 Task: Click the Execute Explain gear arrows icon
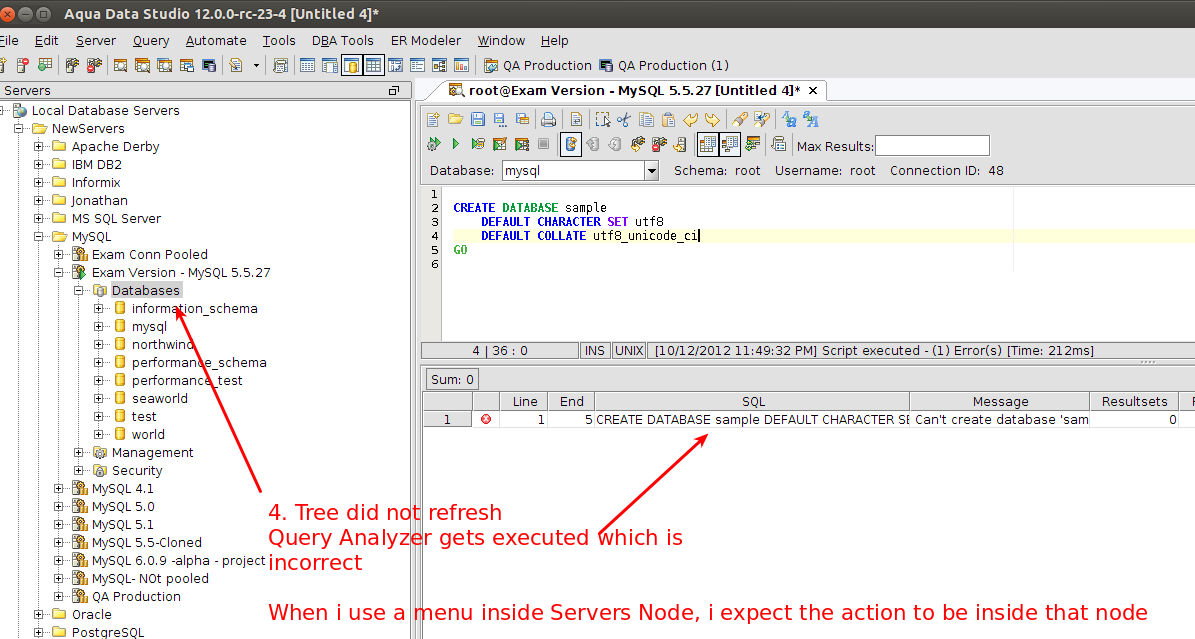pos(434,144)
